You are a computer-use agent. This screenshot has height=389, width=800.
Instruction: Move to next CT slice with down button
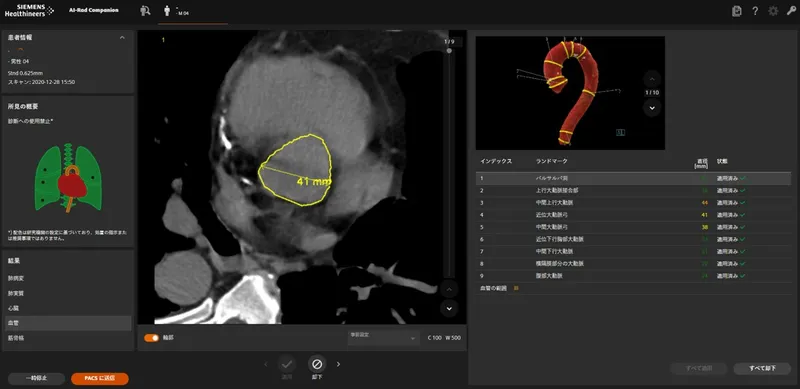[449, 308]
